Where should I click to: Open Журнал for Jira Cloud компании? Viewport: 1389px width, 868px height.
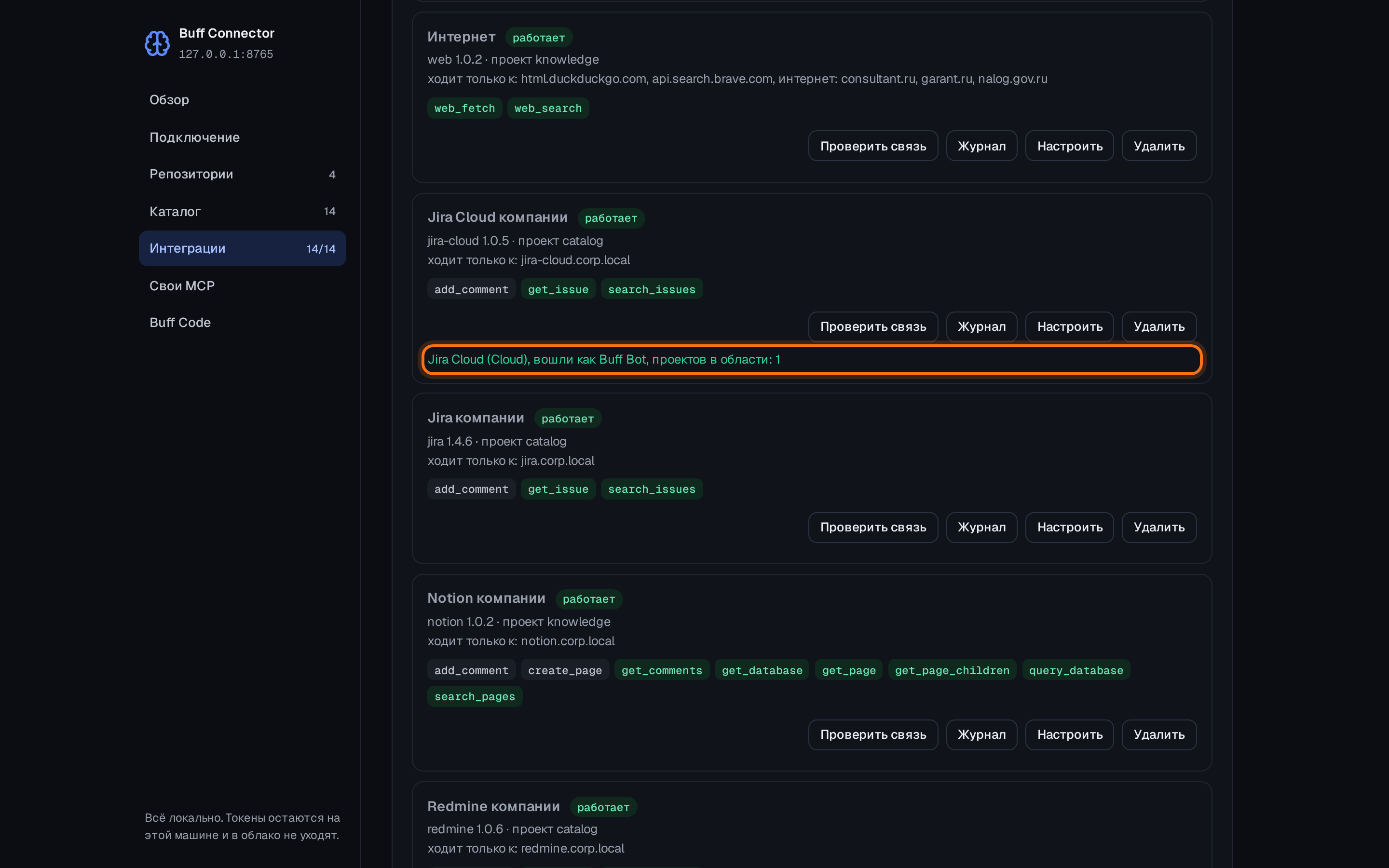(981, 326)
